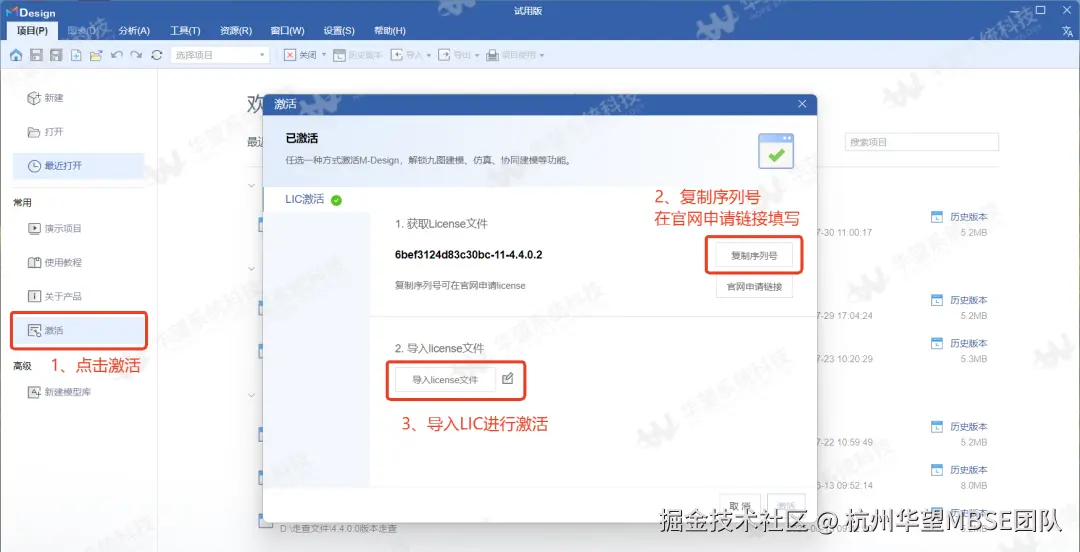Undo the last action
Viewport: 1080px width, 552px height.
click(x=116, y=55)
